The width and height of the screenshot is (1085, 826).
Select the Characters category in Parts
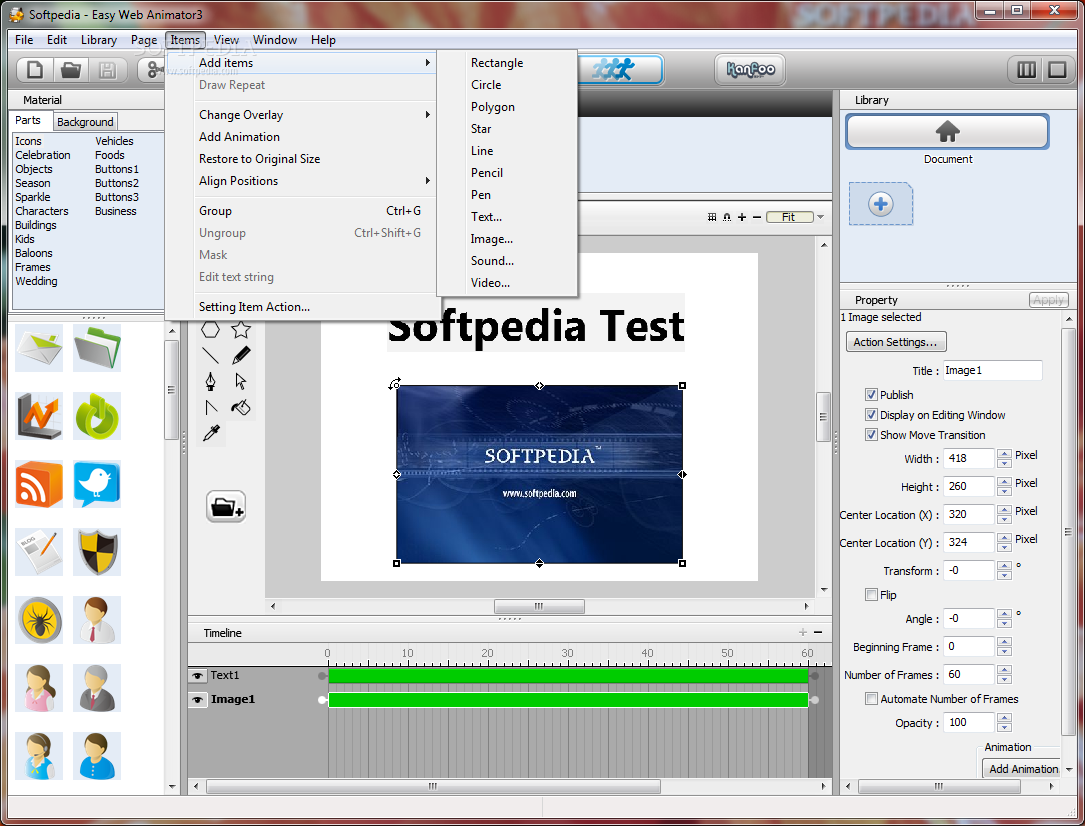42,211
